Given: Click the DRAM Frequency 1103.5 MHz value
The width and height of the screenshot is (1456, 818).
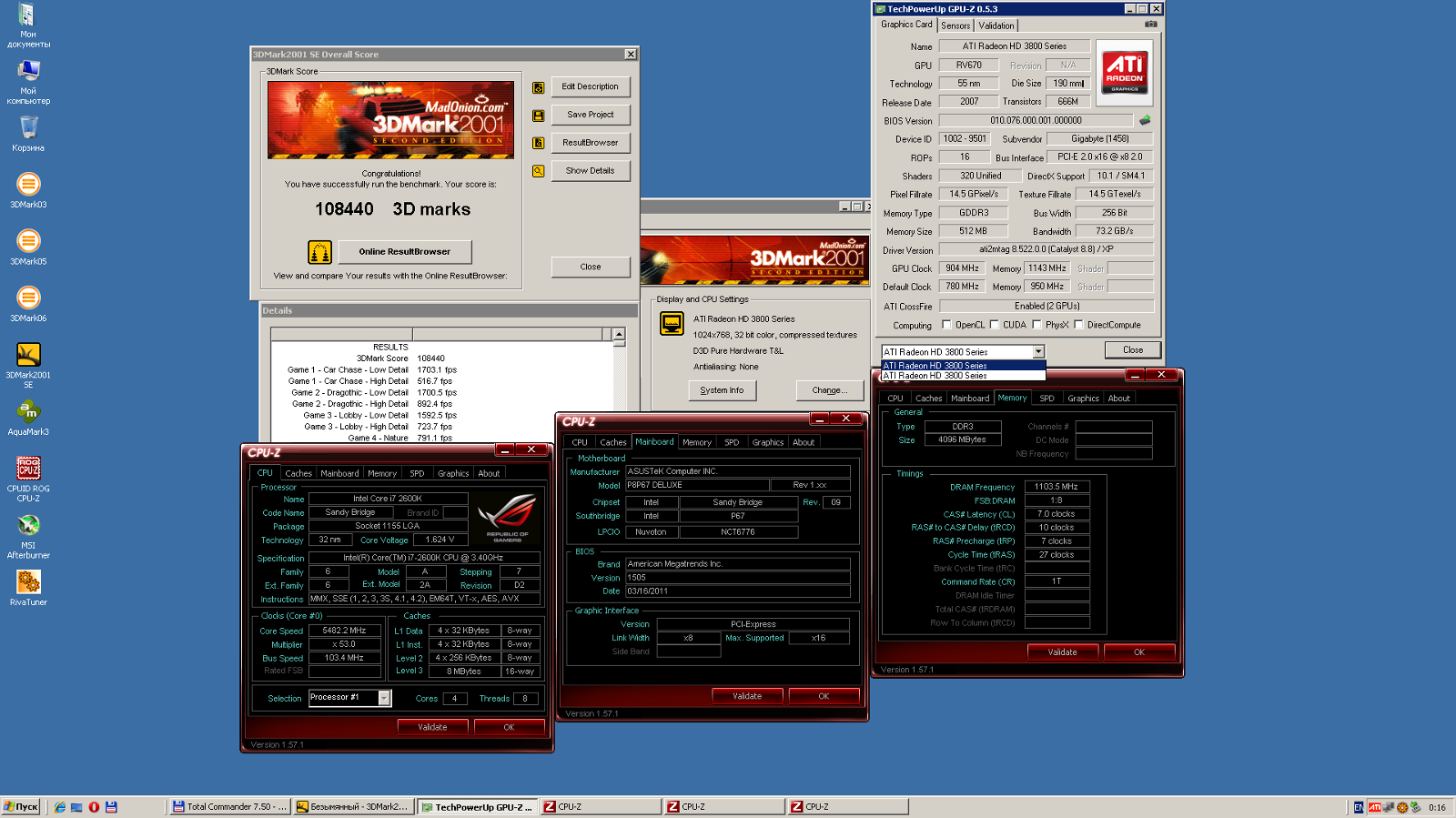Looking at the screenshot, I should pyautogui.click(x=1056, y=487).
